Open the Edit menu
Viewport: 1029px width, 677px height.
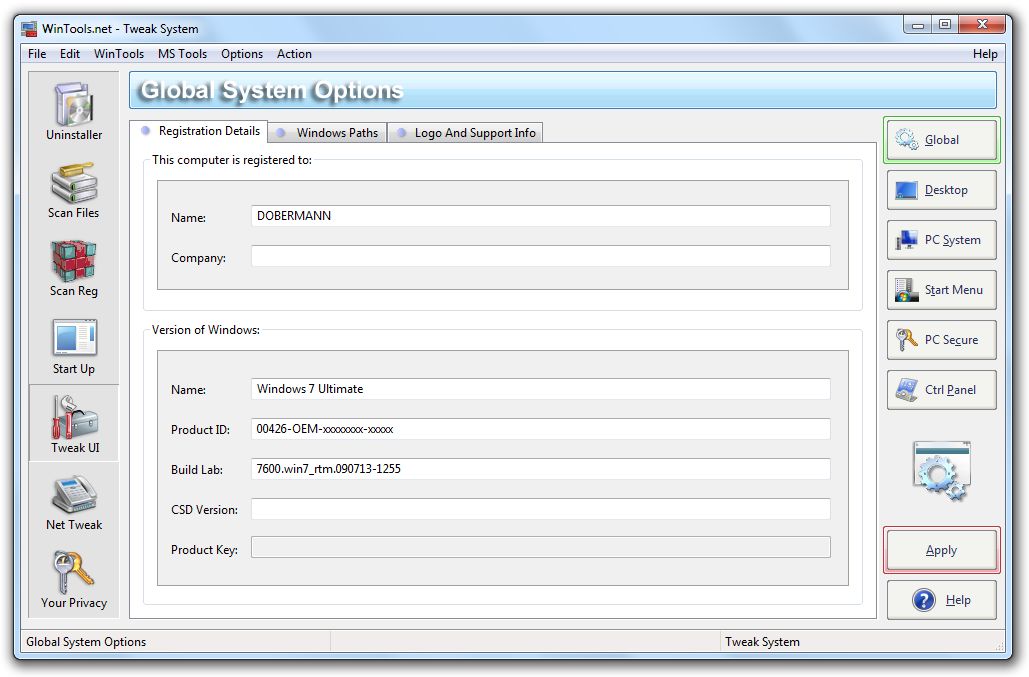(70, 54)
